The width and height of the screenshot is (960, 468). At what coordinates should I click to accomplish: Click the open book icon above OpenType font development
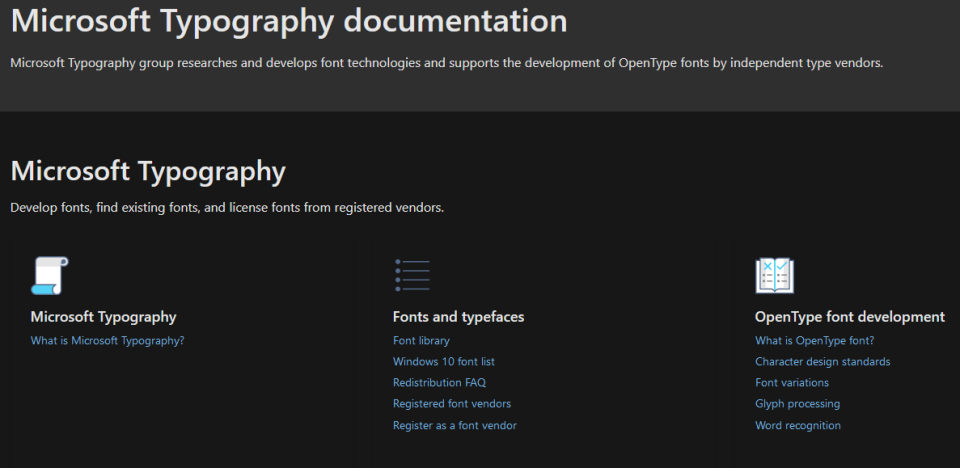pyautogui.click(x=774, y=276)
